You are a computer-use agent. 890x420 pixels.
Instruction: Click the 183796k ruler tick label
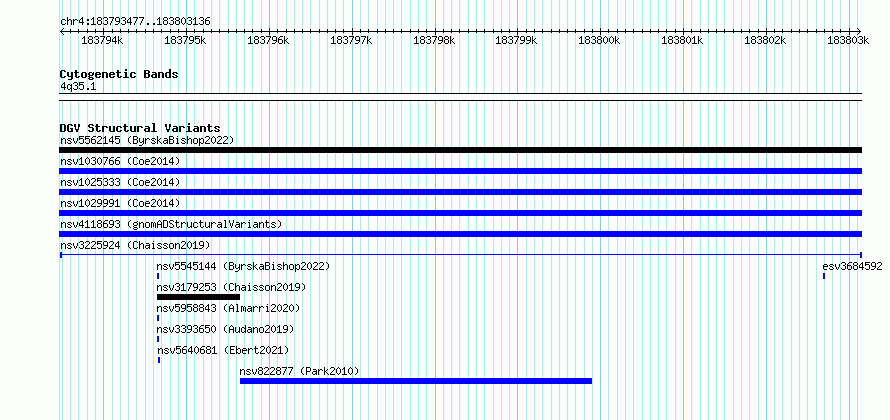tap(268, 41)
